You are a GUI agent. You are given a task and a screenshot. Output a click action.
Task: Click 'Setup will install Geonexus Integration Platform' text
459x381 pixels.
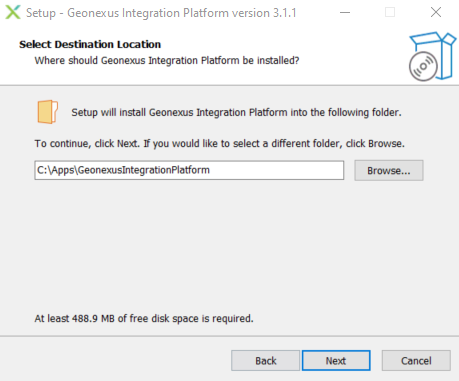pyautogui.click(x=236, y=112)
